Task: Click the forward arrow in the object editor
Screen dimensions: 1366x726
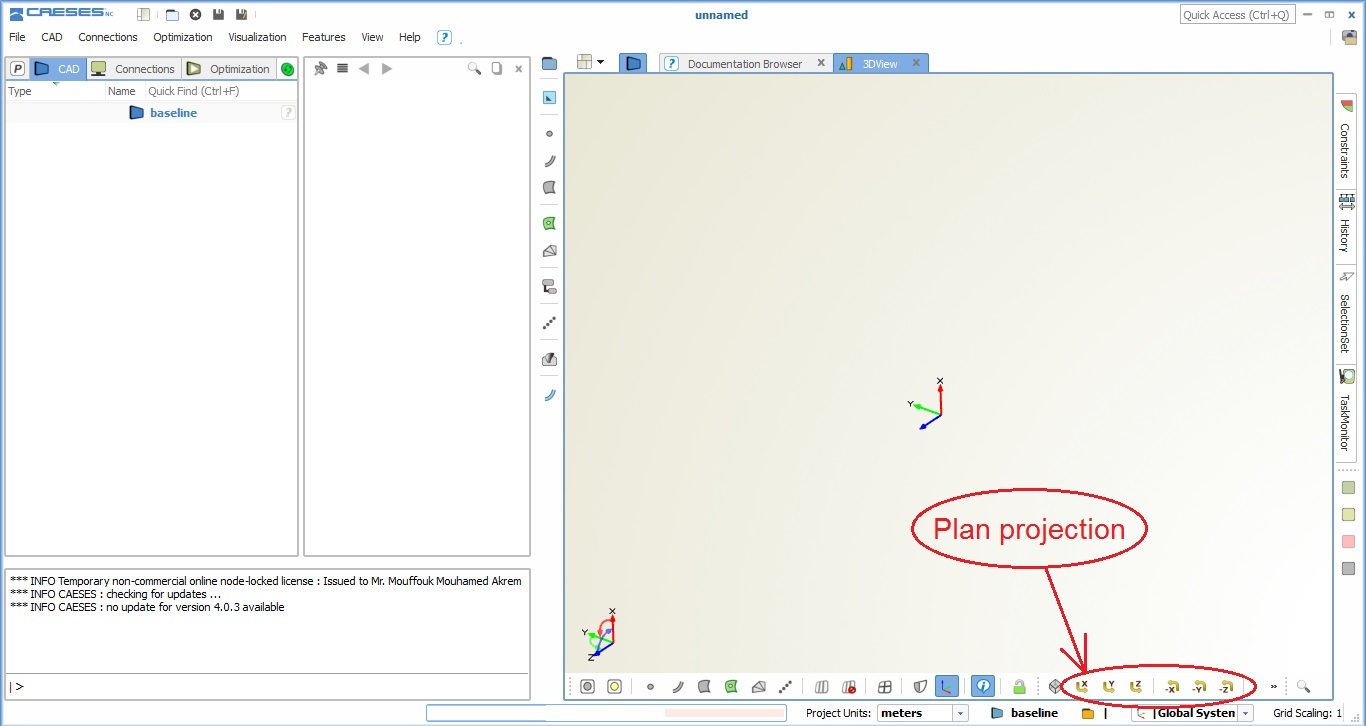Action: pyautogui.click(x=387, y=69)
